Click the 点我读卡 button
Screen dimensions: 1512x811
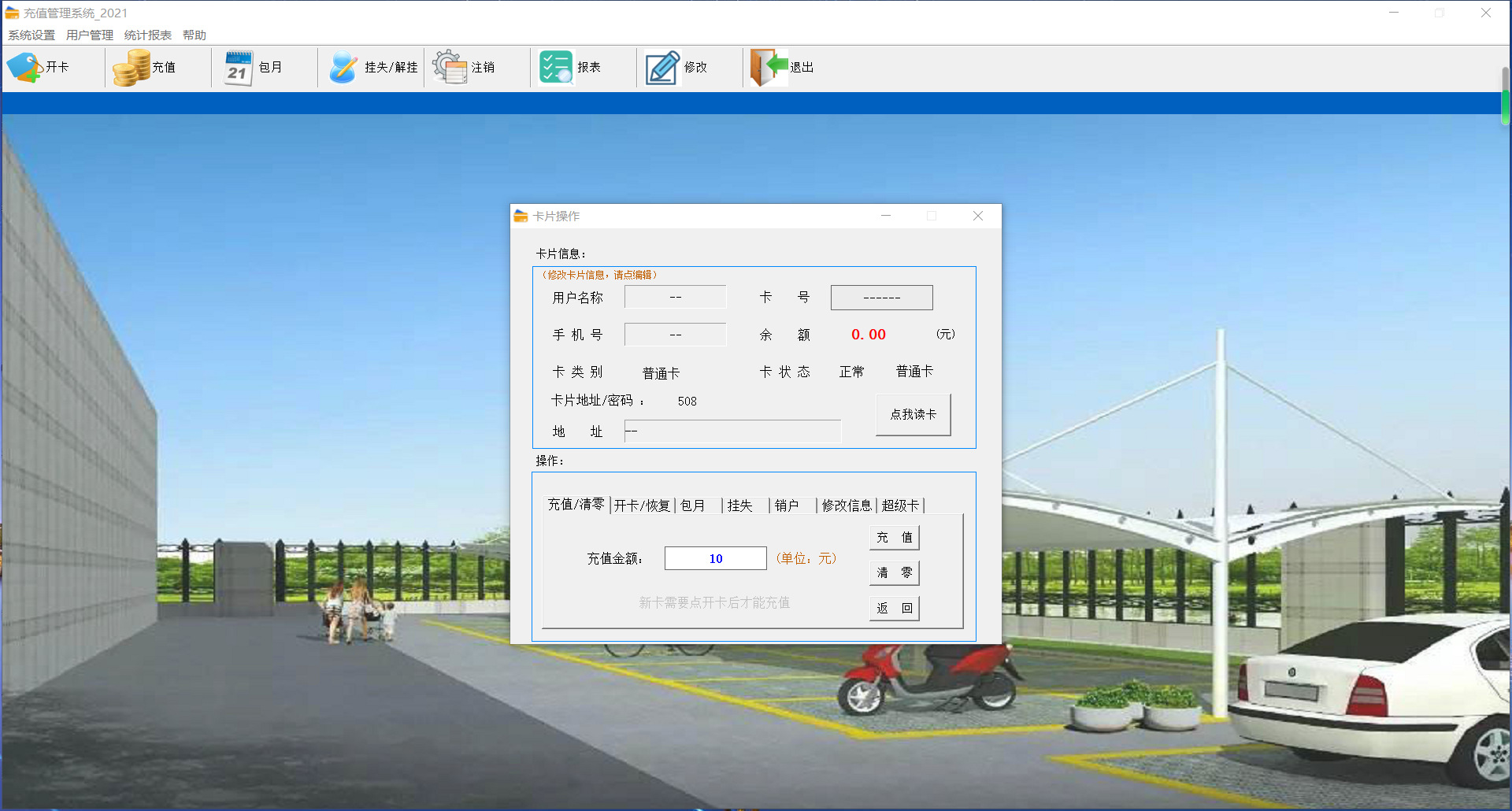(x=913, y=414)
